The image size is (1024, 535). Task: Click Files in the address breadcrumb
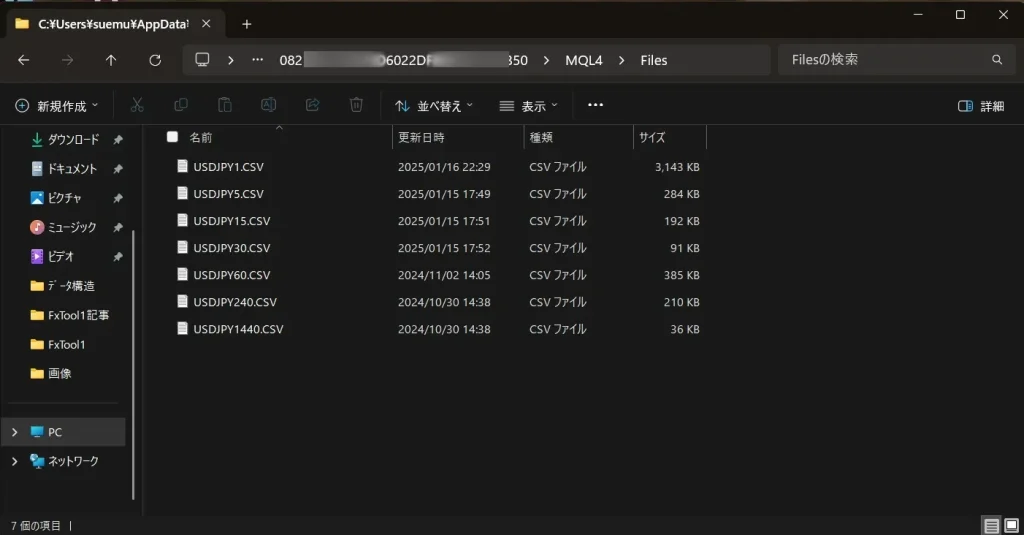click(x=654, y=60)
